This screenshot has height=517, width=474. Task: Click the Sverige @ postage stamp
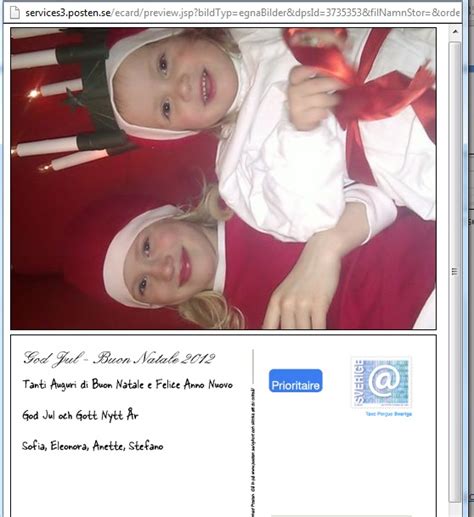click(381, 382)
